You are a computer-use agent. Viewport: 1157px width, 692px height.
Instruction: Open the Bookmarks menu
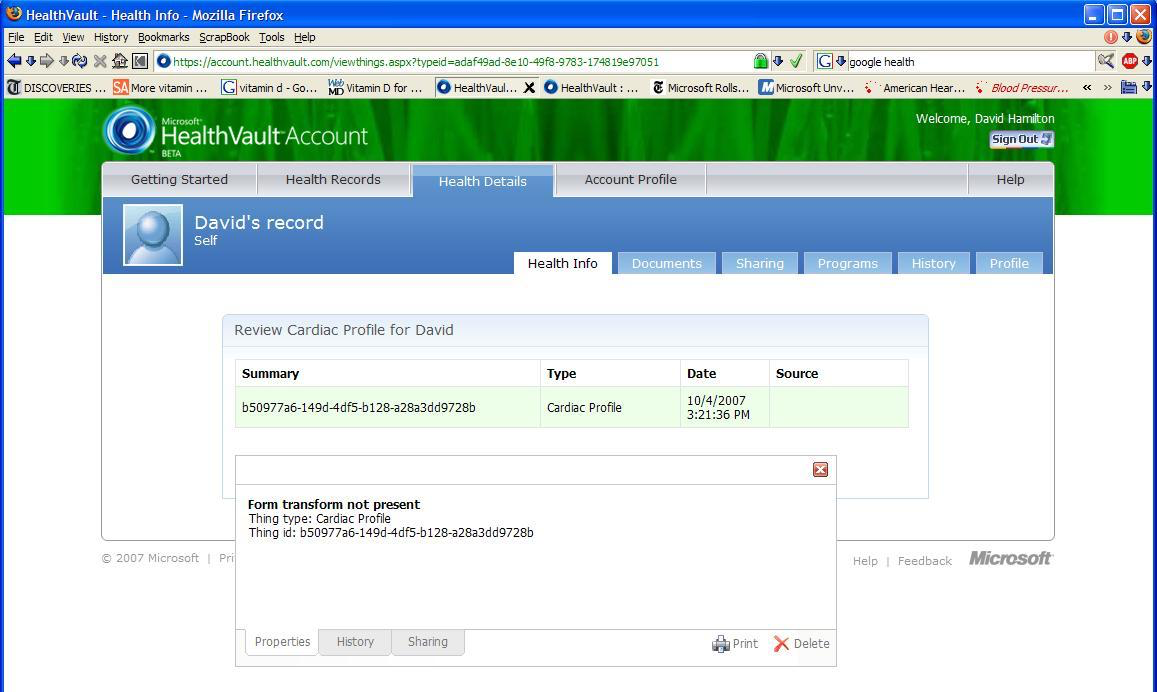click(164, 37)
